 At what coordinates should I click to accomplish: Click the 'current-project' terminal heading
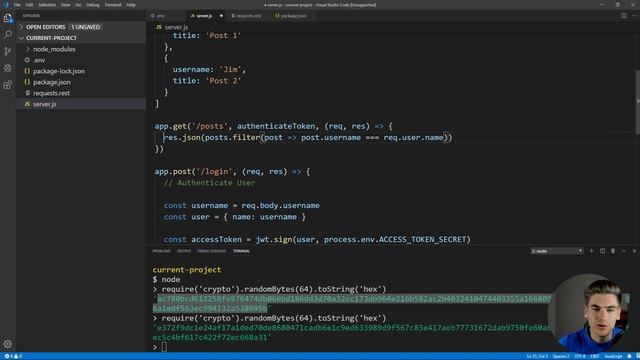187,270
